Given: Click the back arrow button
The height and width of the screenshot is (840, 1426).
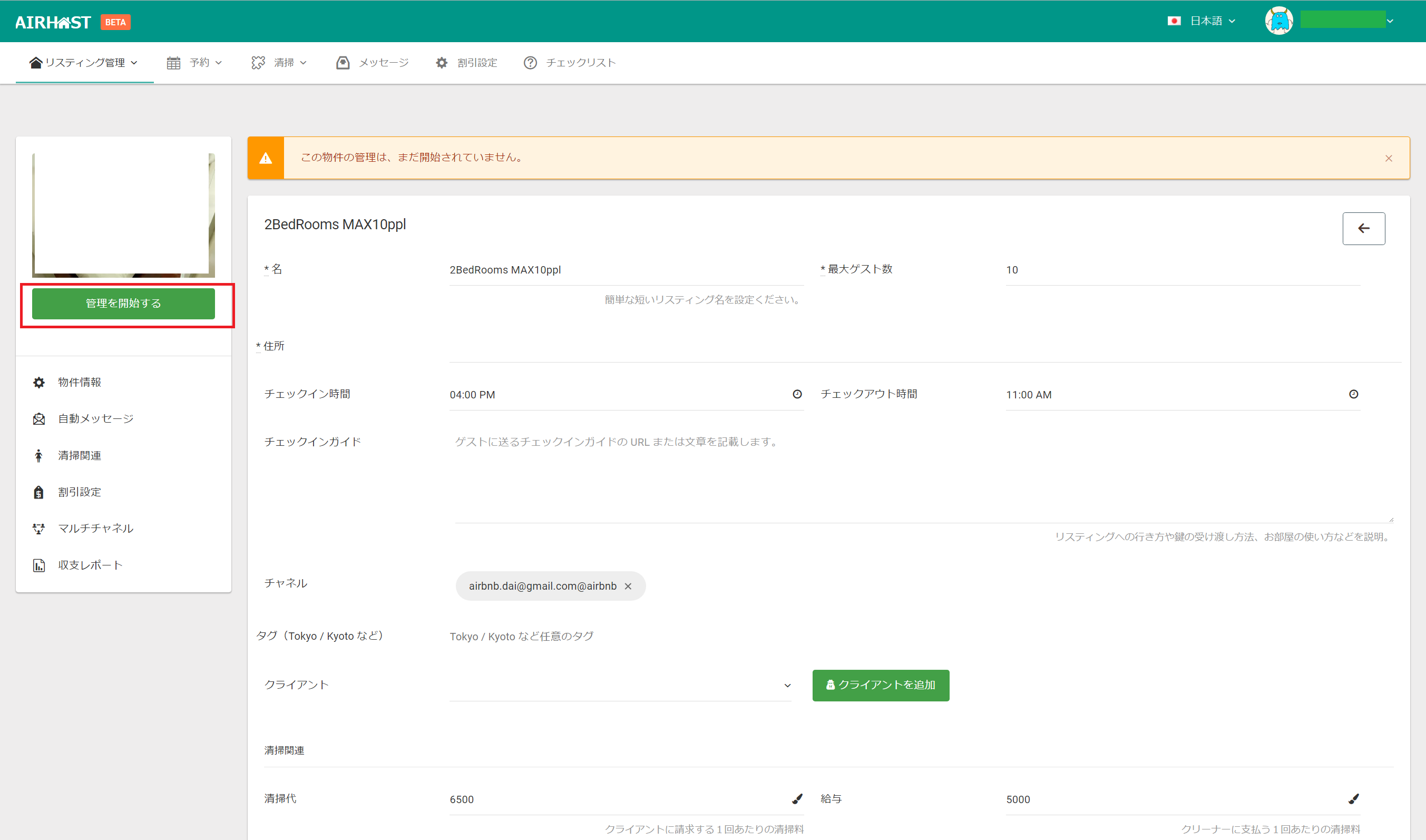Looking at the screenshot, I should click(1363, 229).
